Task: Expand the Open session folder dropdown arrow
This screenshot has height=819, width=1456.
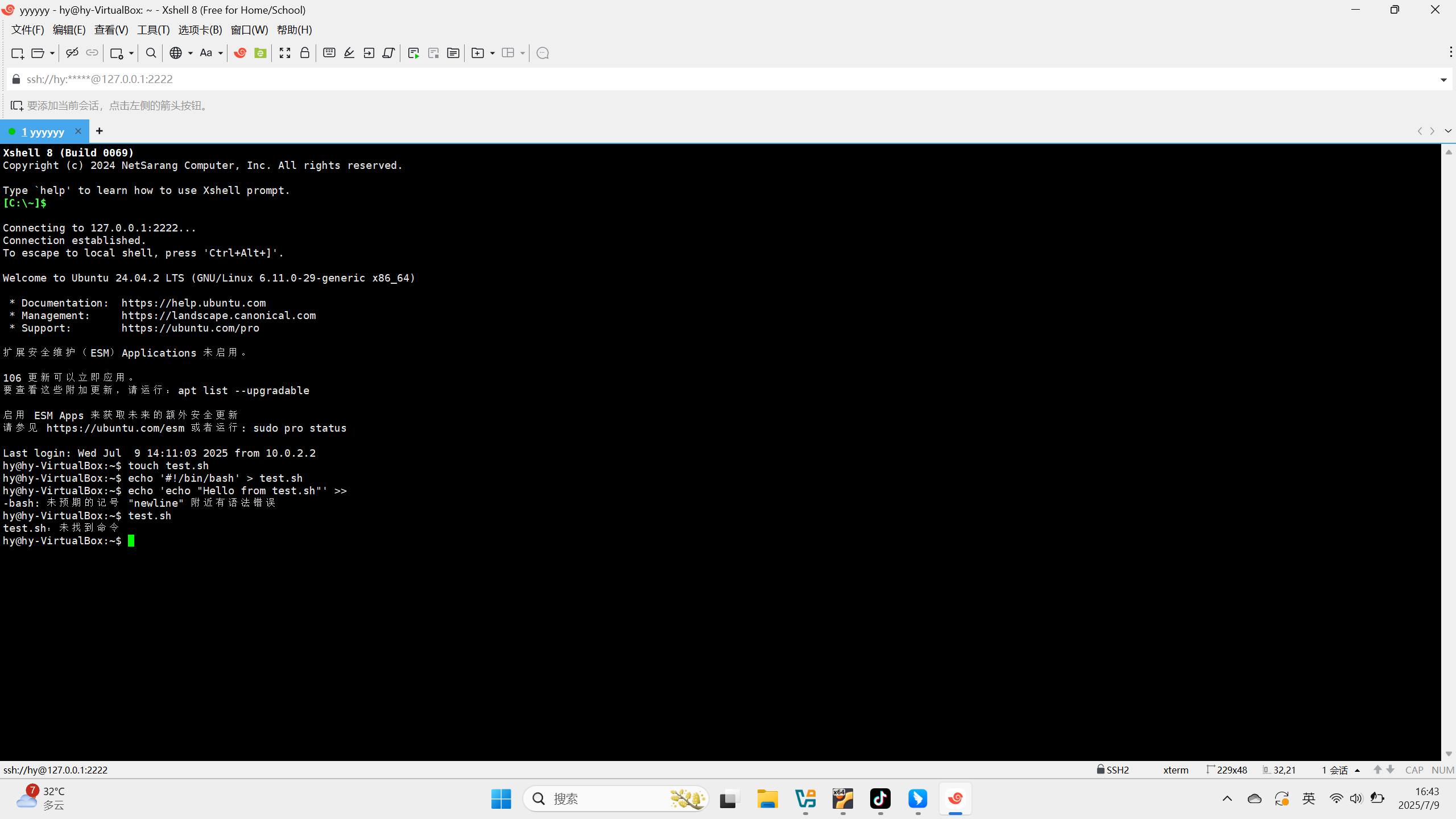Action: [x=52, y=53]
